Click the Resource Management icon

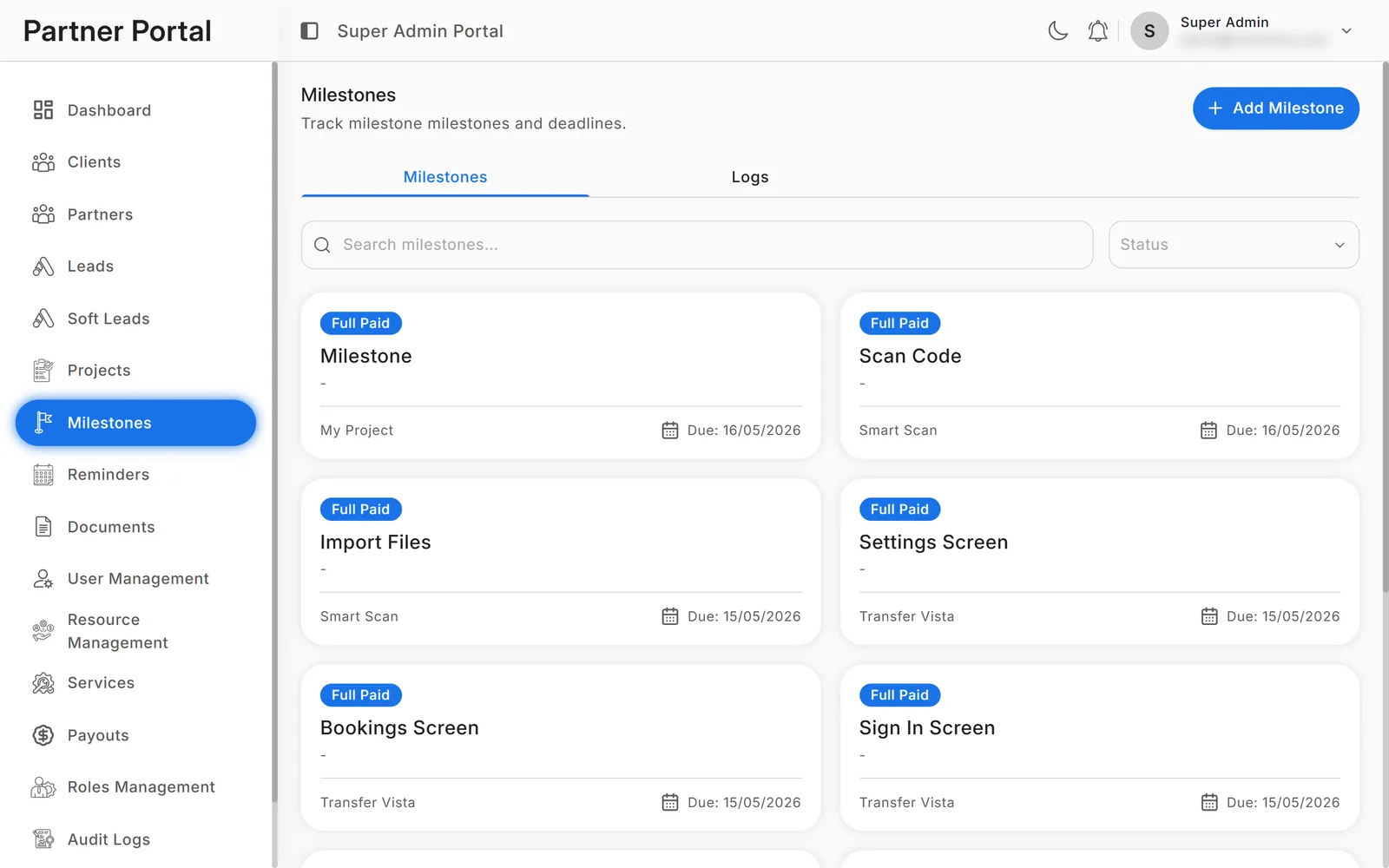tap(43, 631)
